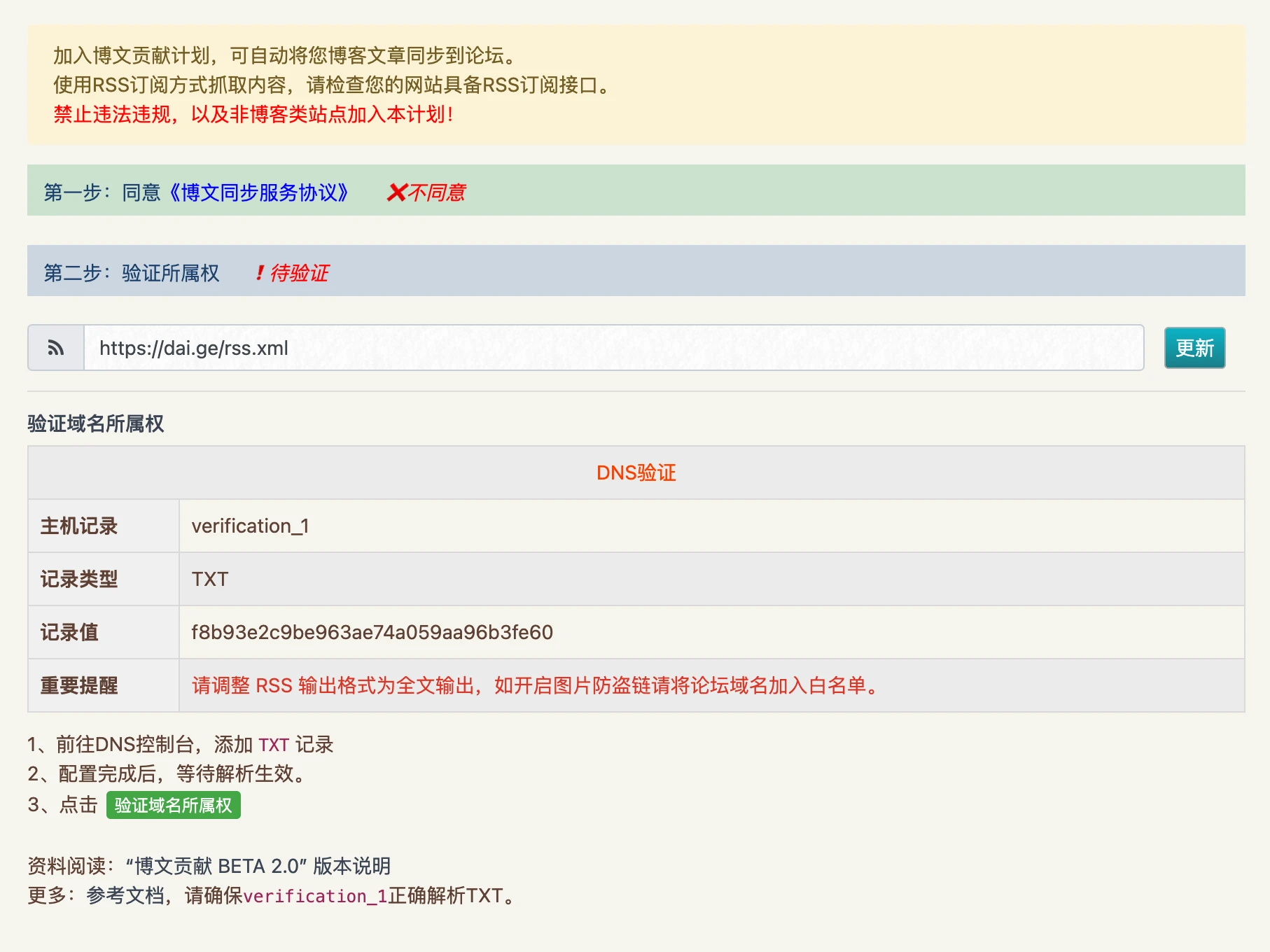This screenshot has width=1270, height=952.
Task: Click the record value hash f8b93e2c9be…
Action: pyautogui.click(x=372, y=633)
